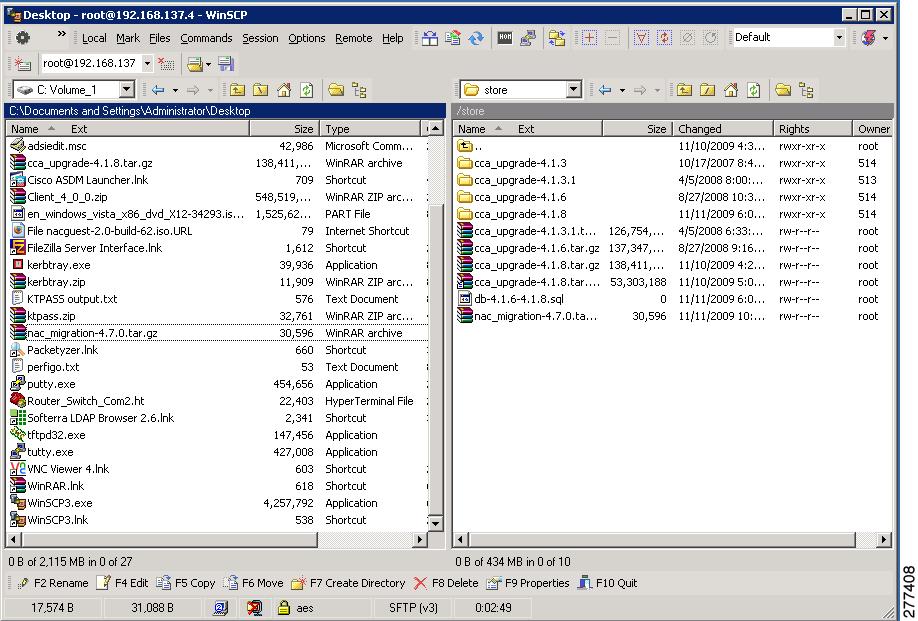Sort local panel by Type column header
The height and width of the screenshot is (621, 918).
(x=370, y=129)
